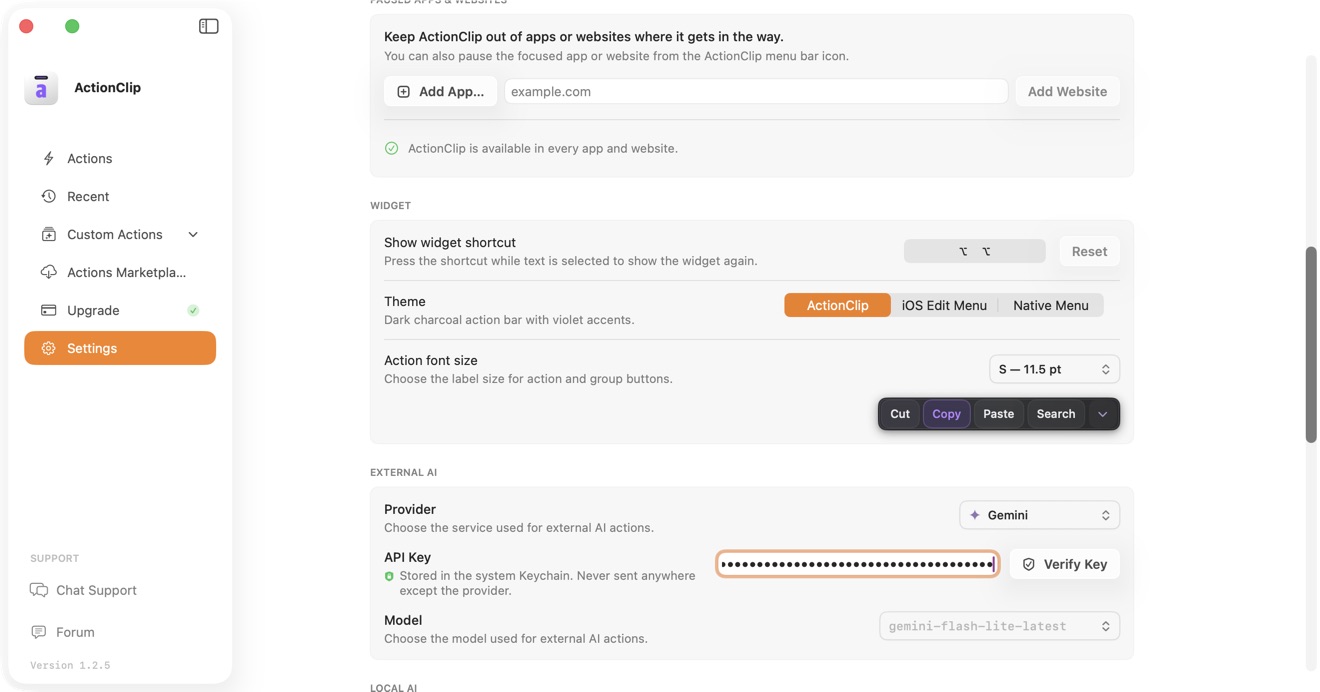The height and width of the screenshot is (692, 1320).
Task: Open the Forum link
Action: pyautogui.click(x=62, y=632)
